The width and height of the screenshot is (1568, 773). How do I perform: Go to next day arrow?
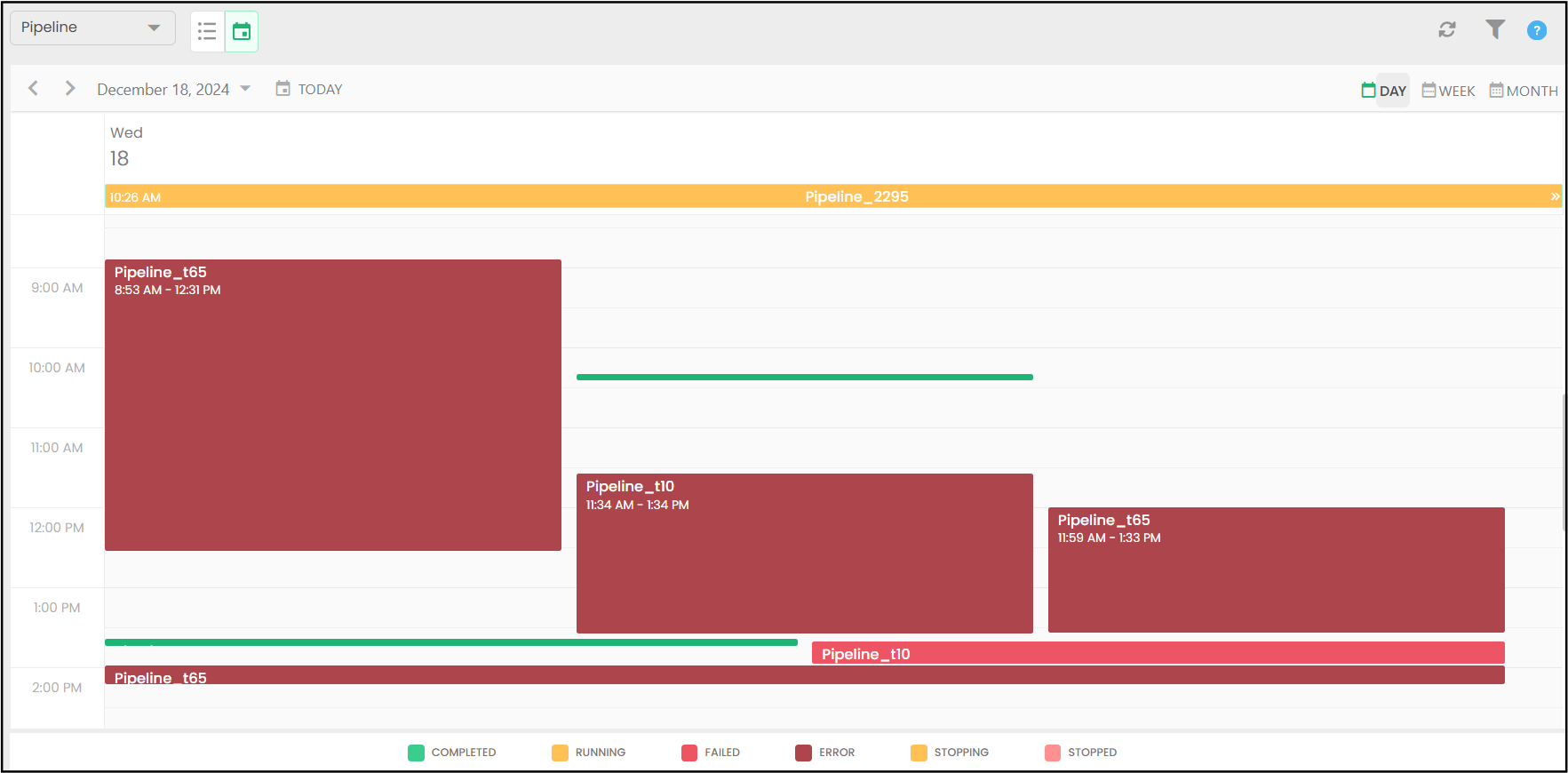click(x=70, y=88)
